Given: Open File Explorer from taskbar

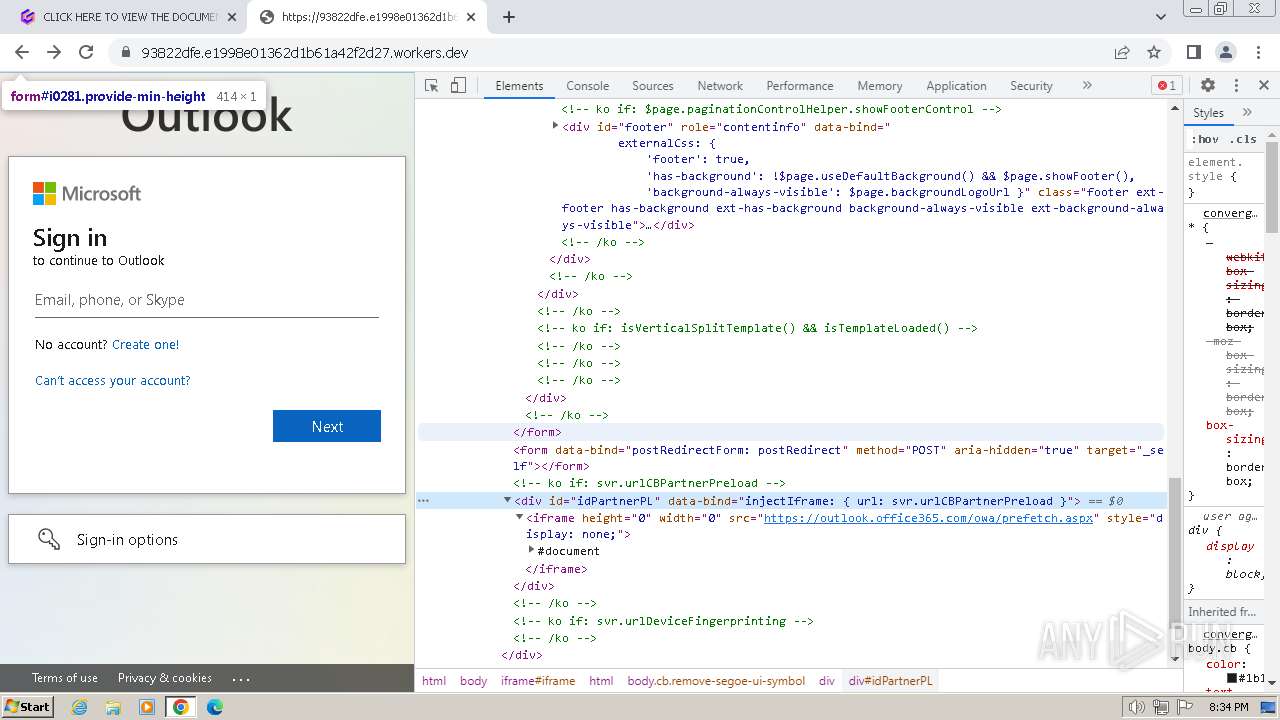Looking at the screenshot, I should pos(113,707).
